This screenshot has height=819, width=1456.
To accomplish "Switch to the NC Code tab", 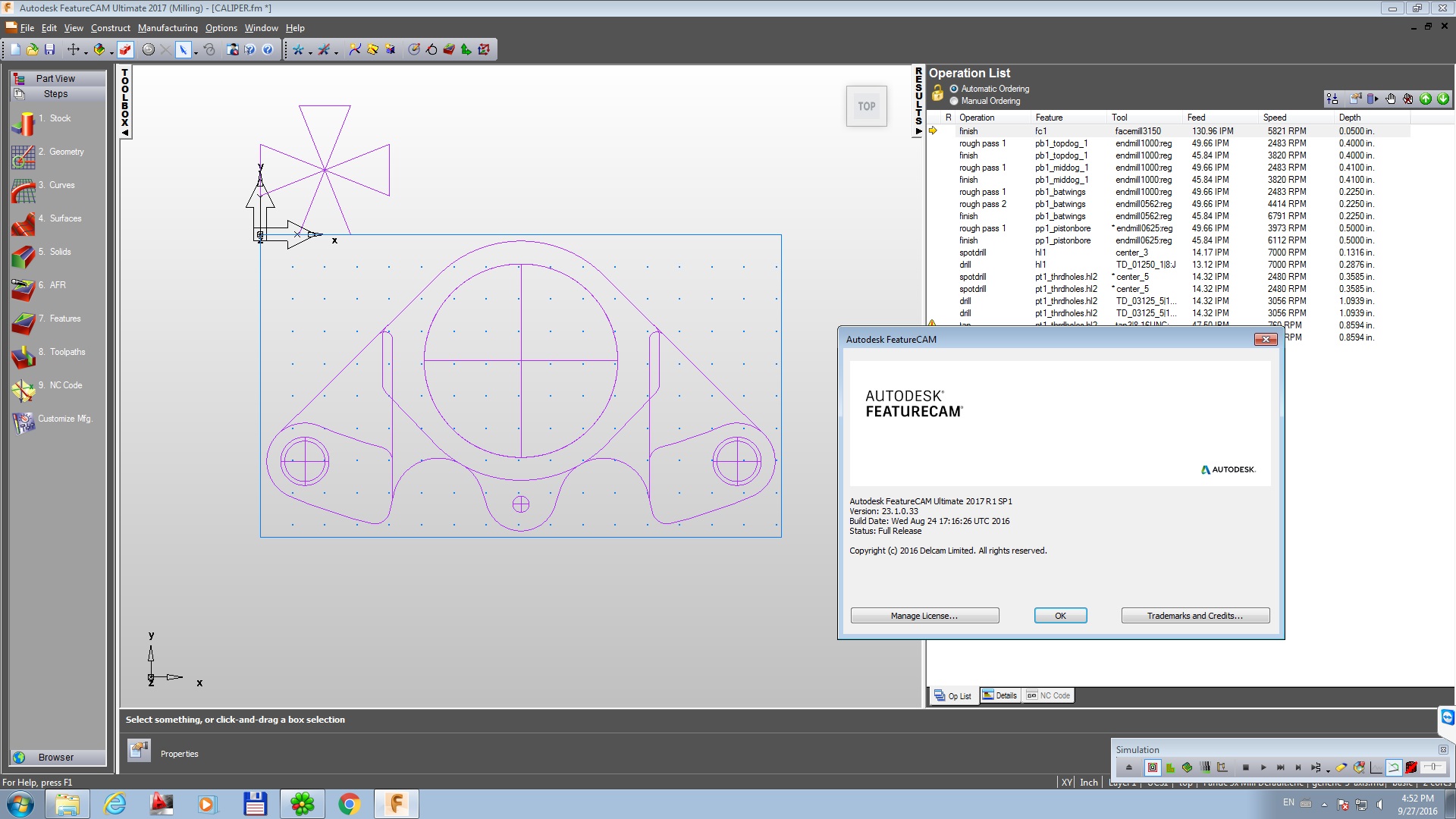I will [x=1048, y=695].
